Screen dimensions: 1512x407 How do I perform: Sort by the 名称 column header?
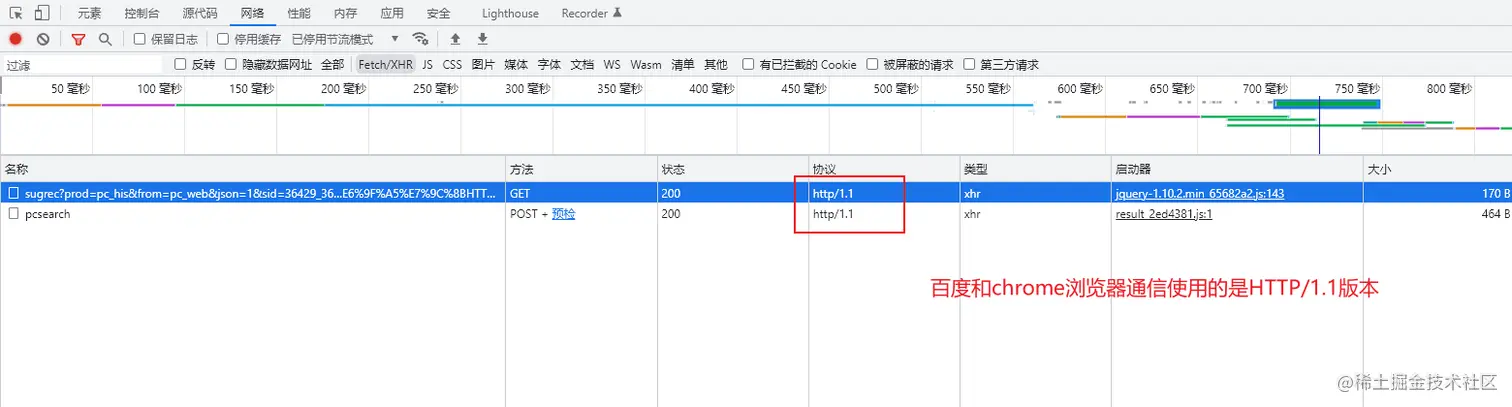(x=252, y=169)
